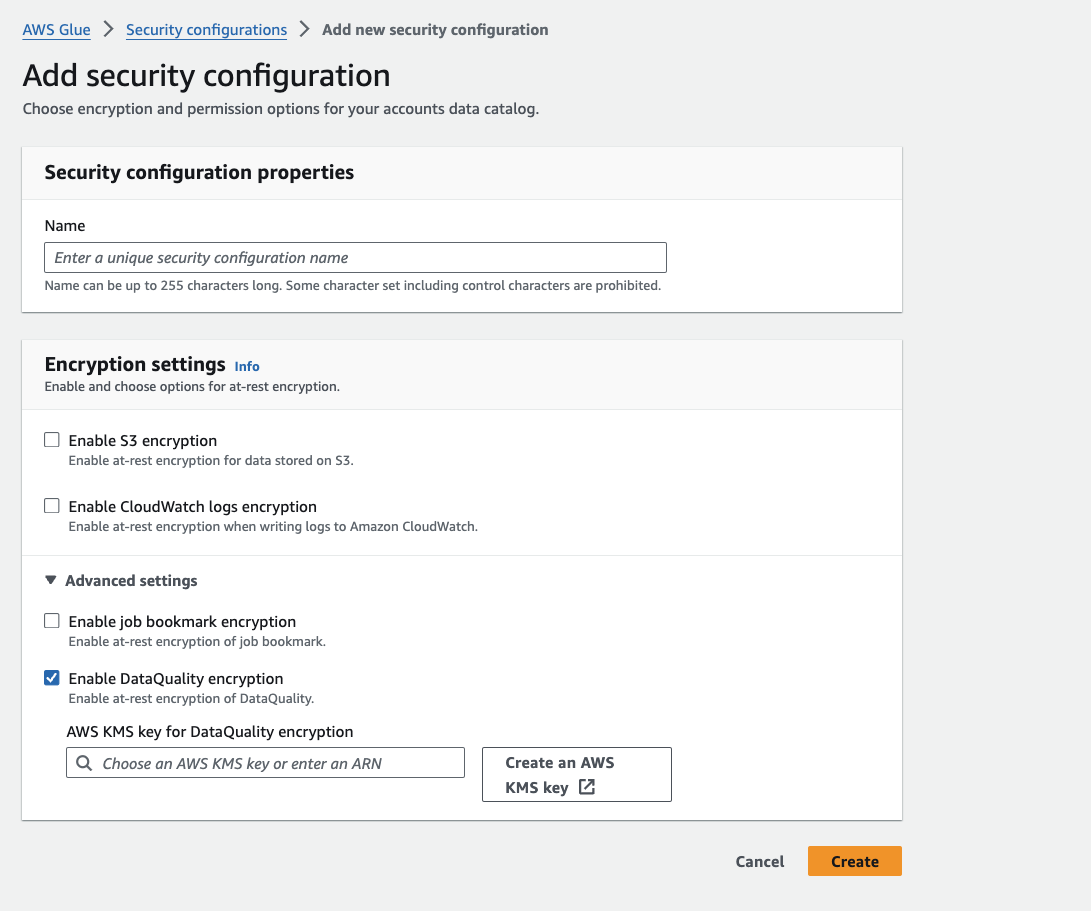Go to AWS Glue breadcrumb
This screenshot has height=911, width=1091.
click(56, 30)
